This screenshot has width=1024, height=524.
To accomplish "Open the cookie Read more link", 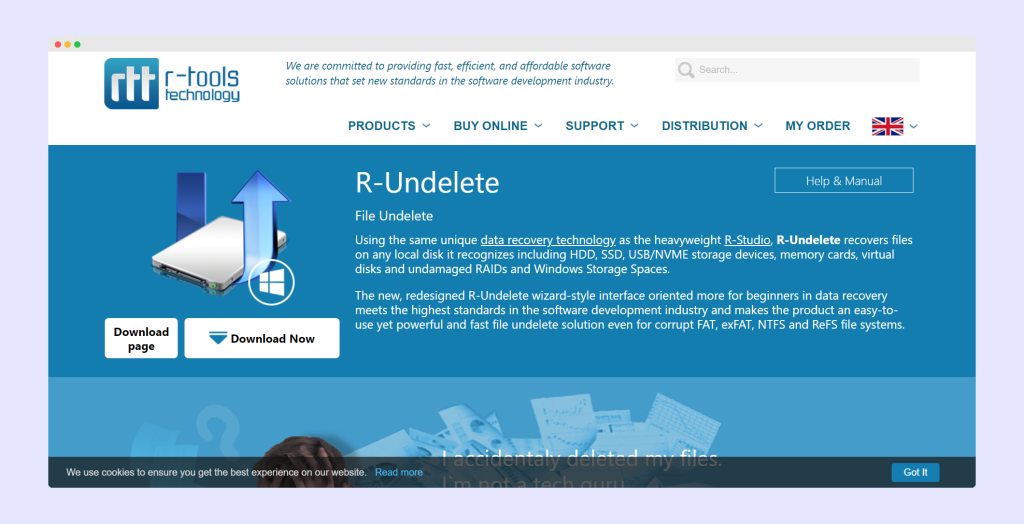I will [398, 472].
